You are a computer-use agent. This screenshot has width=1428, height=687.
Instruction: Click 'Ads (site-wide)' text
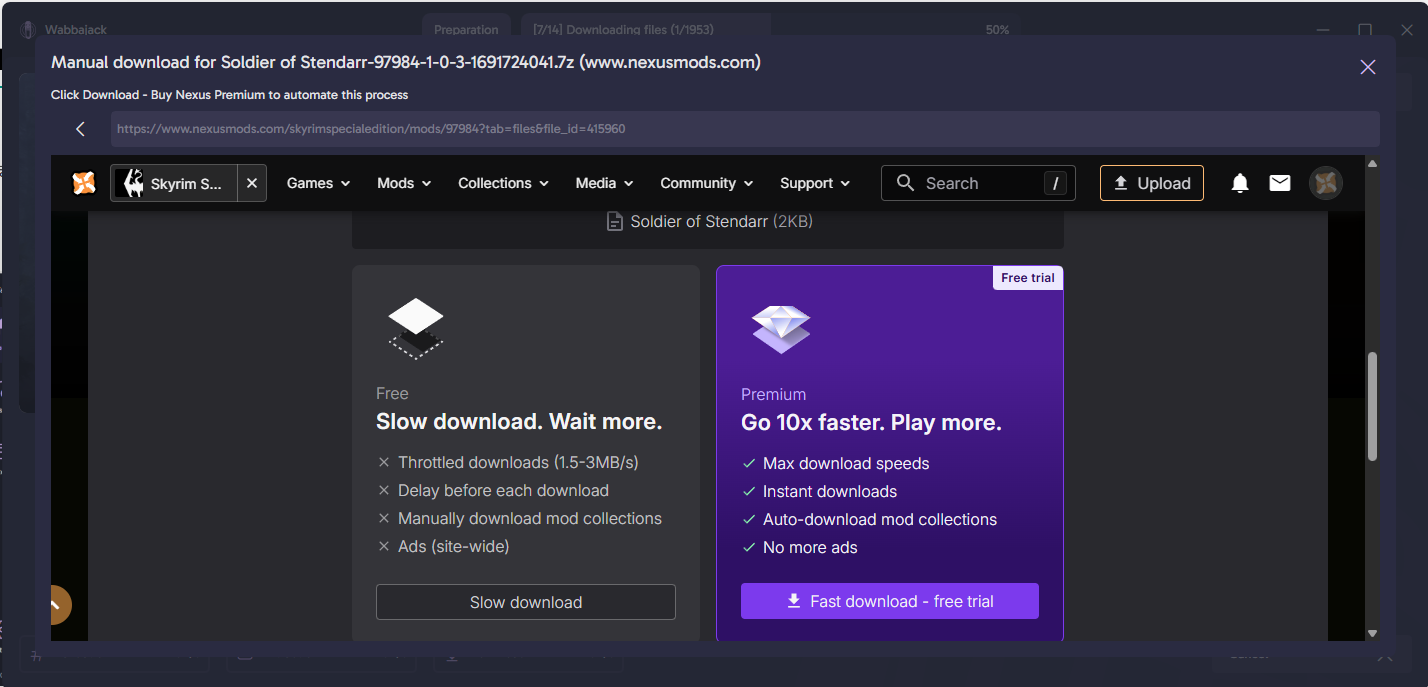point(454,546)
